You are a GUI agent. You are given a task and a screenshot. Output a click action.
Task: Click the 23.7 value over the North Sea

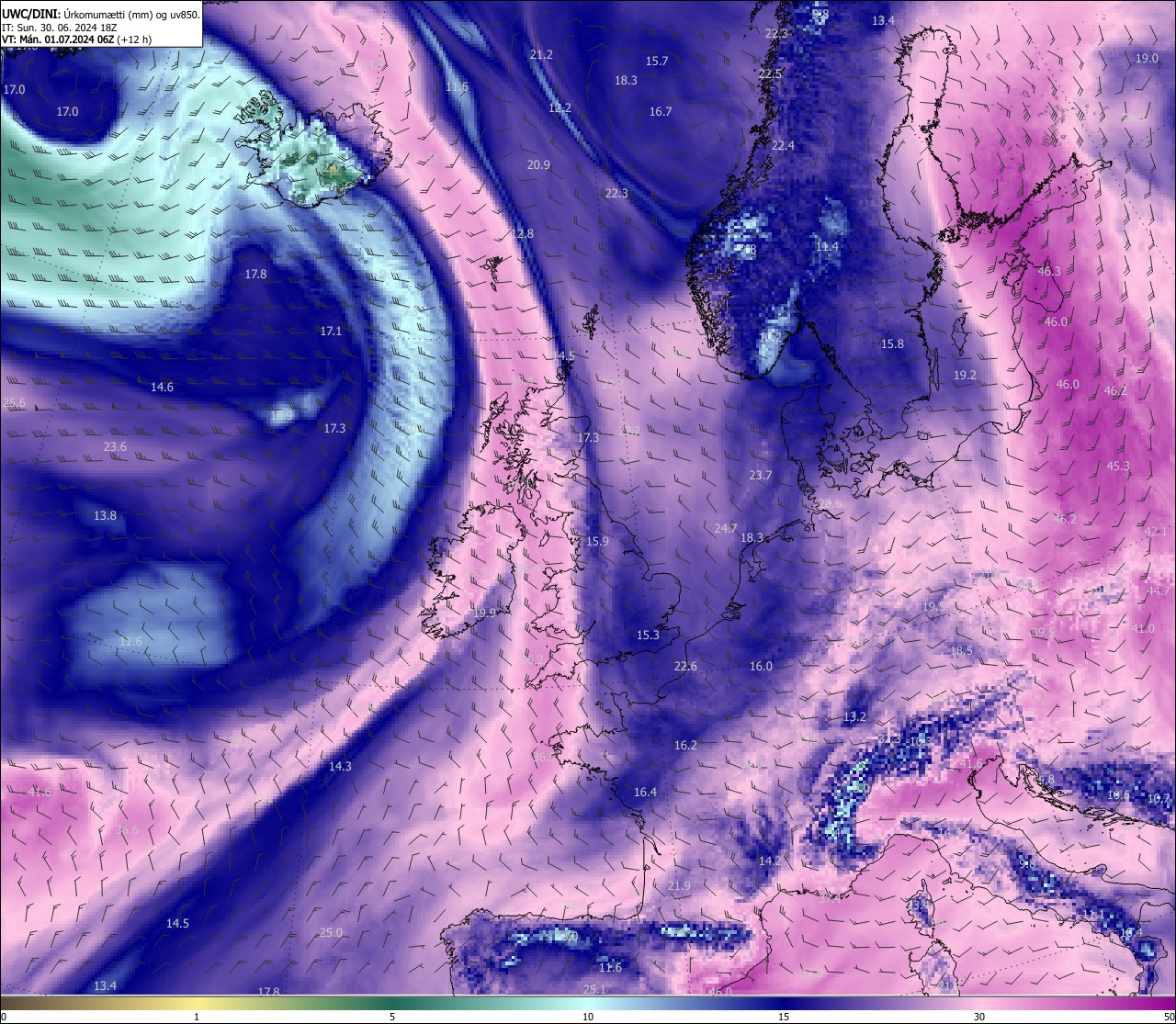[x=760, y=475]
